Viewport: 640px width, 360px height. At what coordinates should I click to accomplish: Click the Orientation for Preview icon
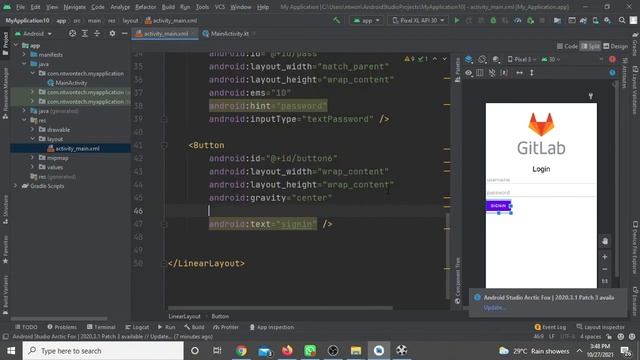point(482,60)
